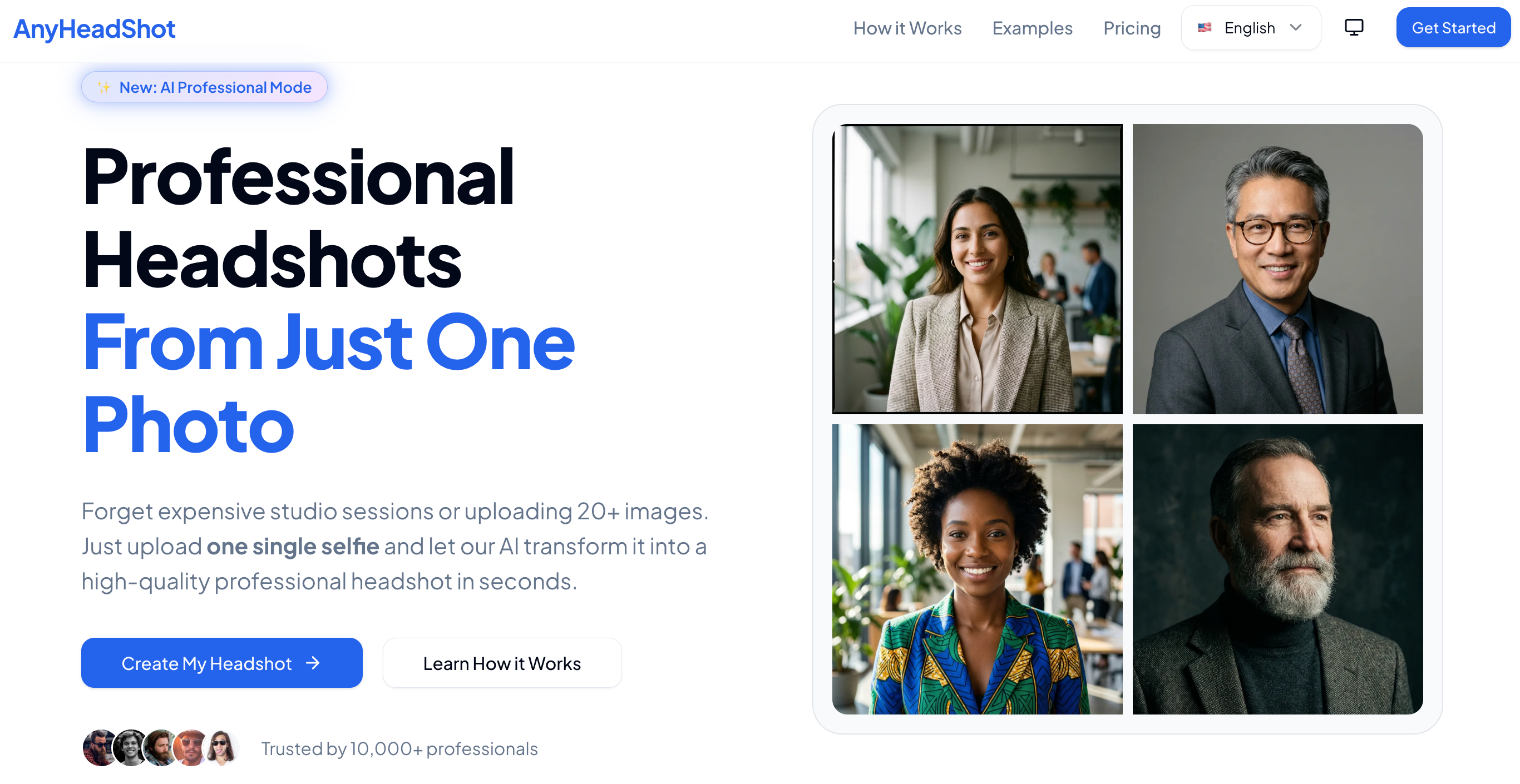Click the AnyHeadShot logo
Image resolution: width=1520 pixels, height=784 pixels.
[x=95, y=28]
